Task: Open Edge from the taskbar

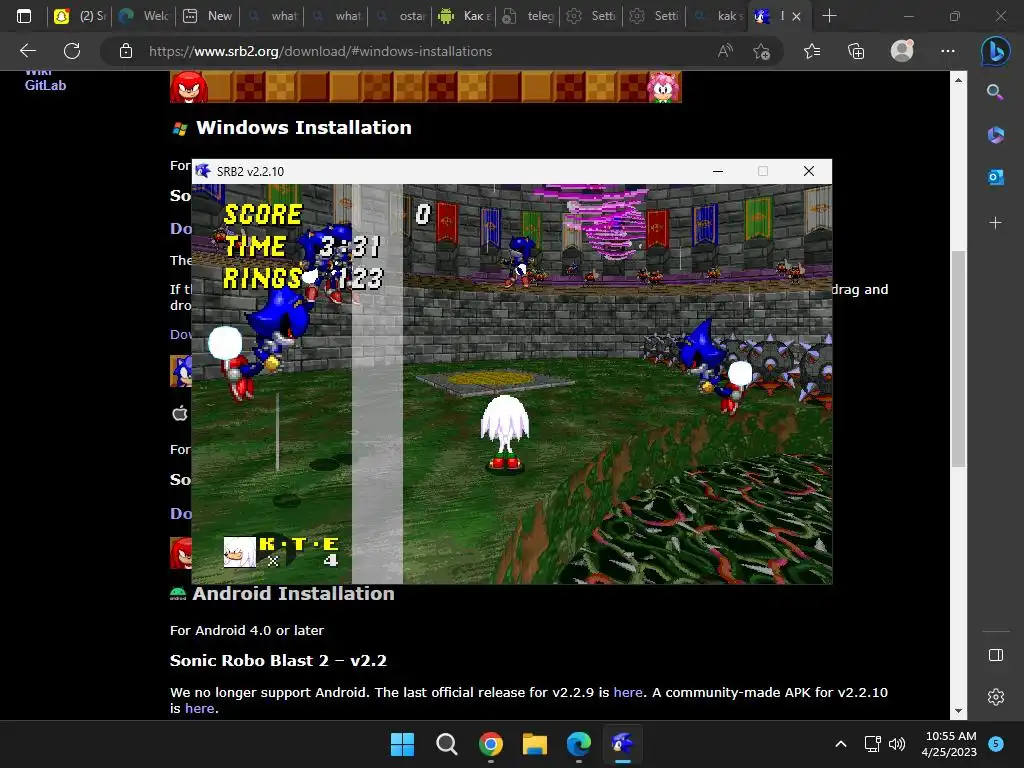Action: (x=579, y=744)
